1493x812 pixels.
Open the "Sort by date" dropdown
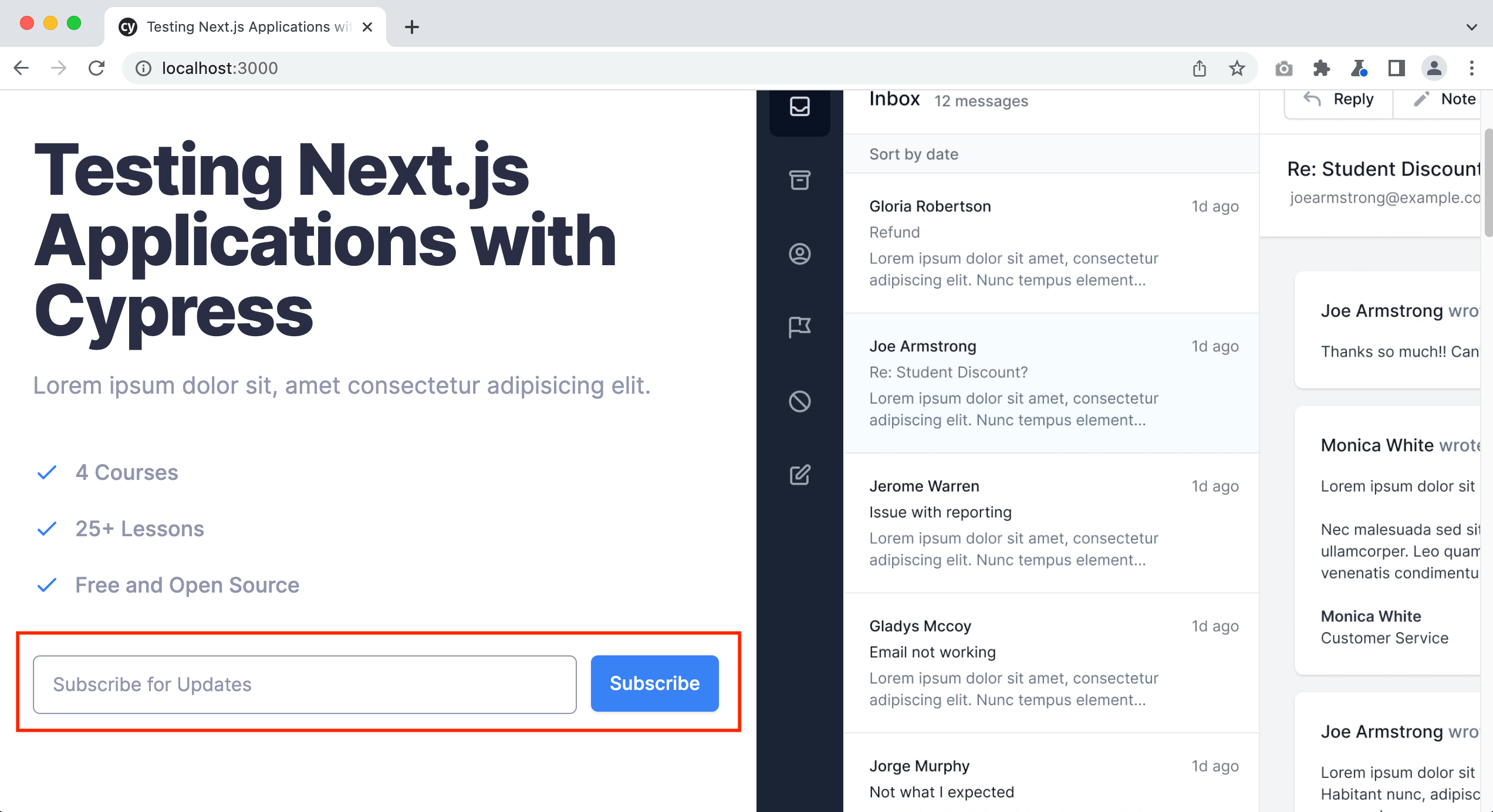(x=913, y=154)
